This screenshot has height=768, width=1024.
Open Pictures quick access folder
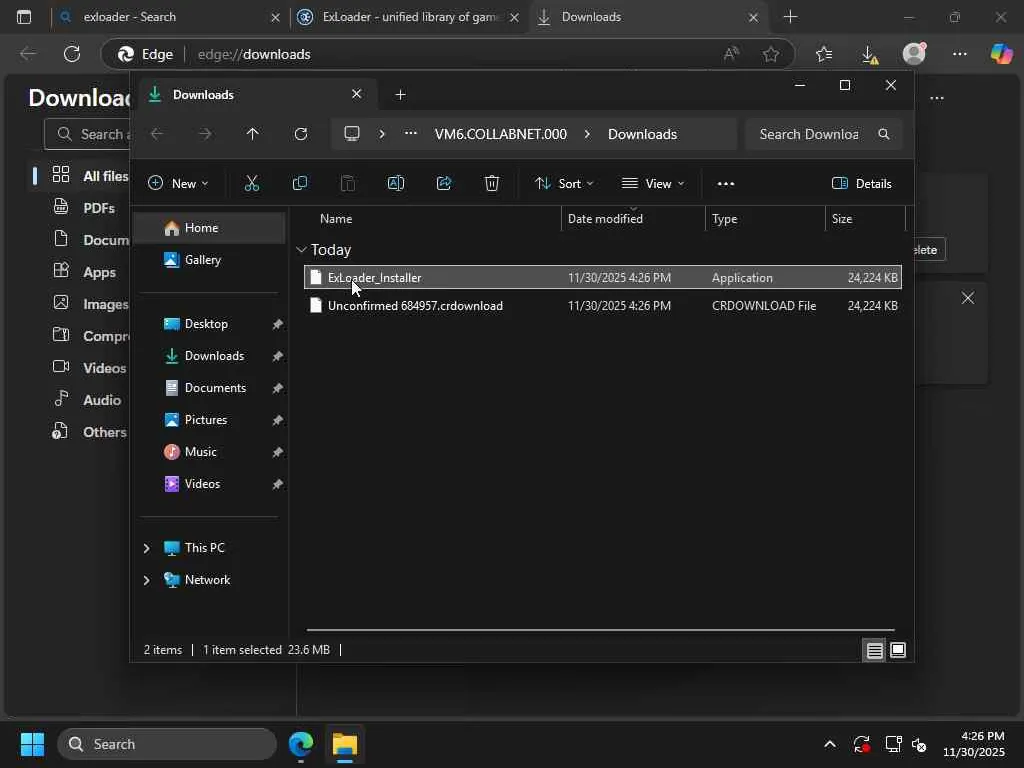tap(210, 420)
